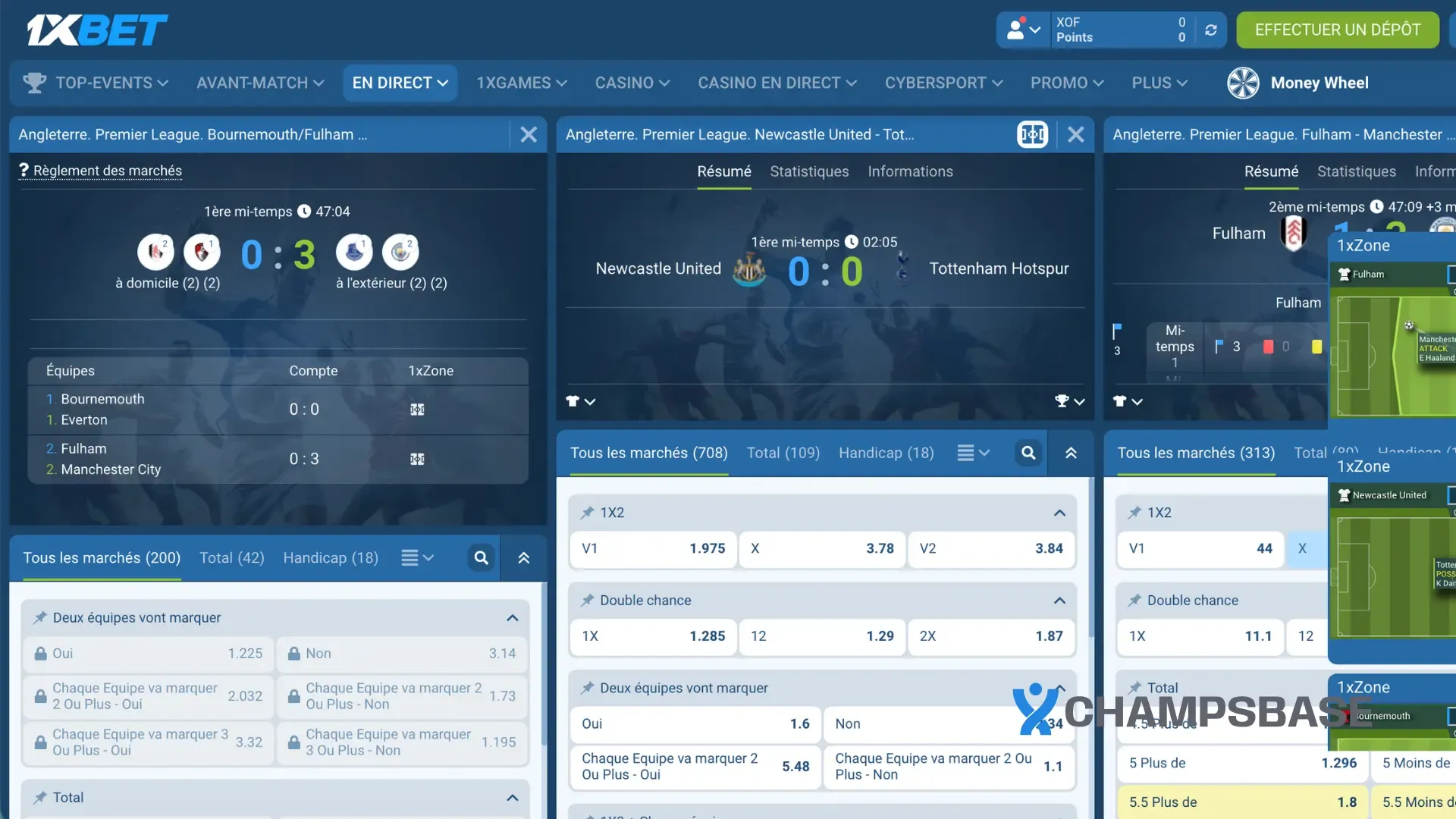
Task: Open Règlement des marchés link
Action: pos(107,171)
